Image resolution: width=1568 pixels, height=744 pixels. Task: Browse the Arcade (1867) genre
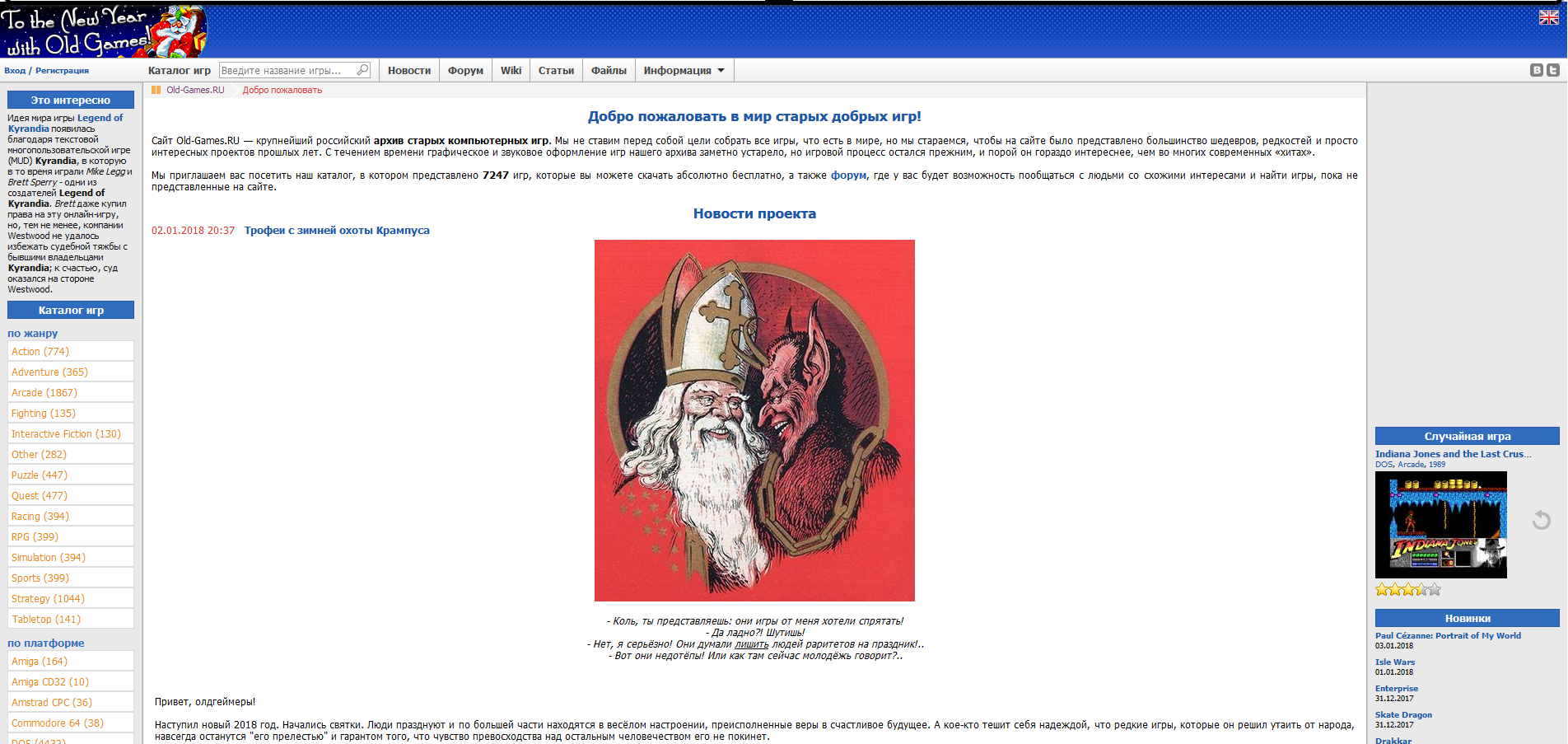(x=71, y=392)
